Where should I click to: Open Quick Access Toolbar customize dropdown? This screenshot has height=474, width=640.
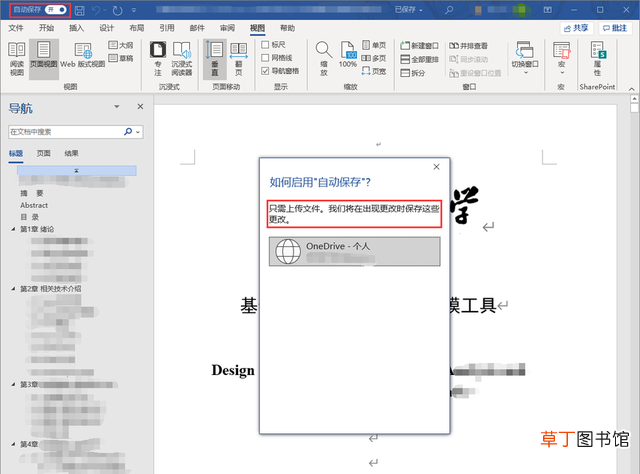(x=134, y=10)
